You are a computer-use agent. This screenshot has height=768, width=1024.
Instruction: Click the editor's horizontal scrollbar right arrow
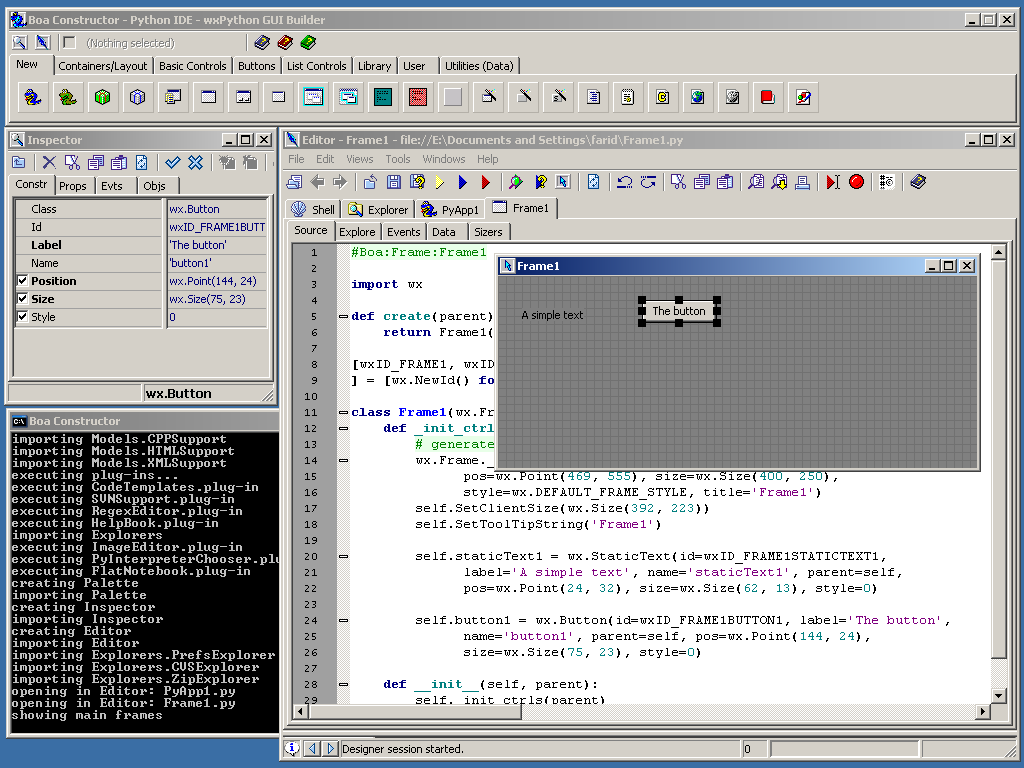tap(983, 711)
